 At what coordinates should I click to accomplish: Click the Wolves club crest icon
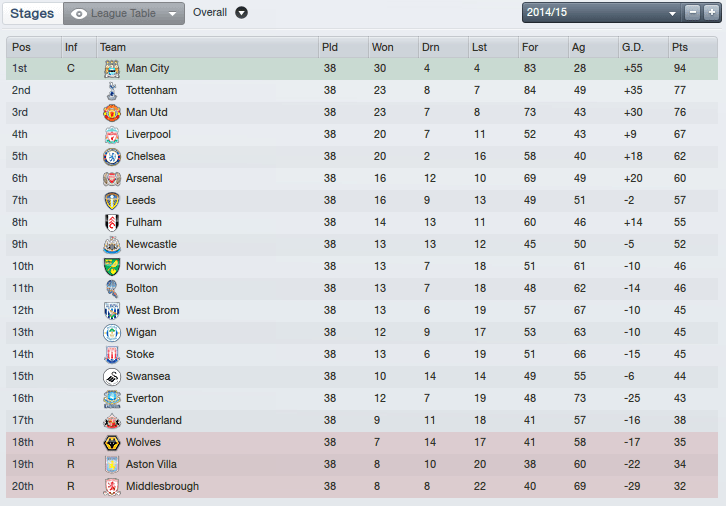coord(111,443)
